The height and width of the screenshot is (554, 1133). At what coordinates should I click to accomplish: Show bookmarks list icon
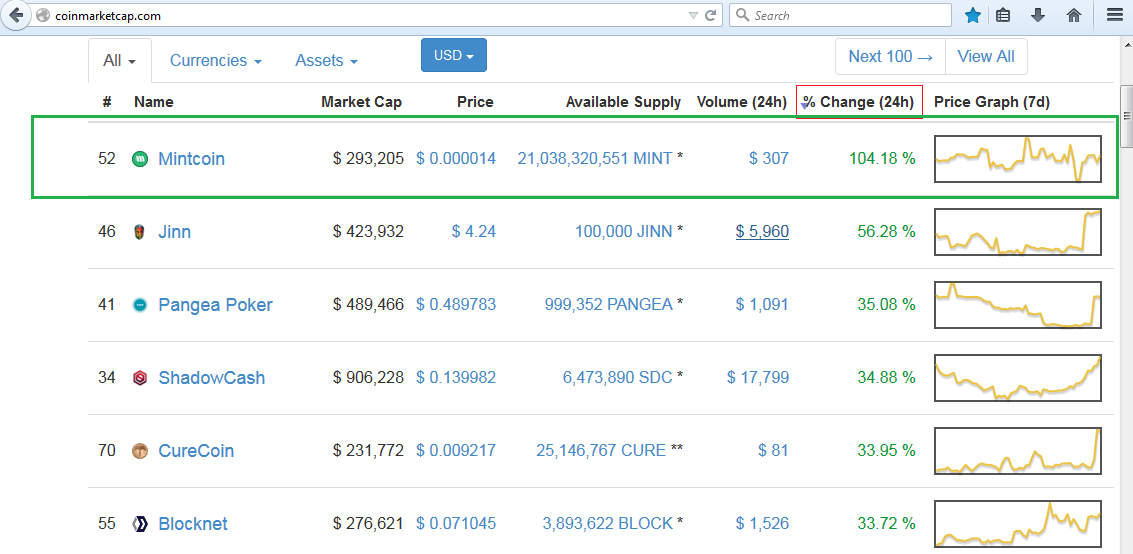click(x=1003, y=15)
